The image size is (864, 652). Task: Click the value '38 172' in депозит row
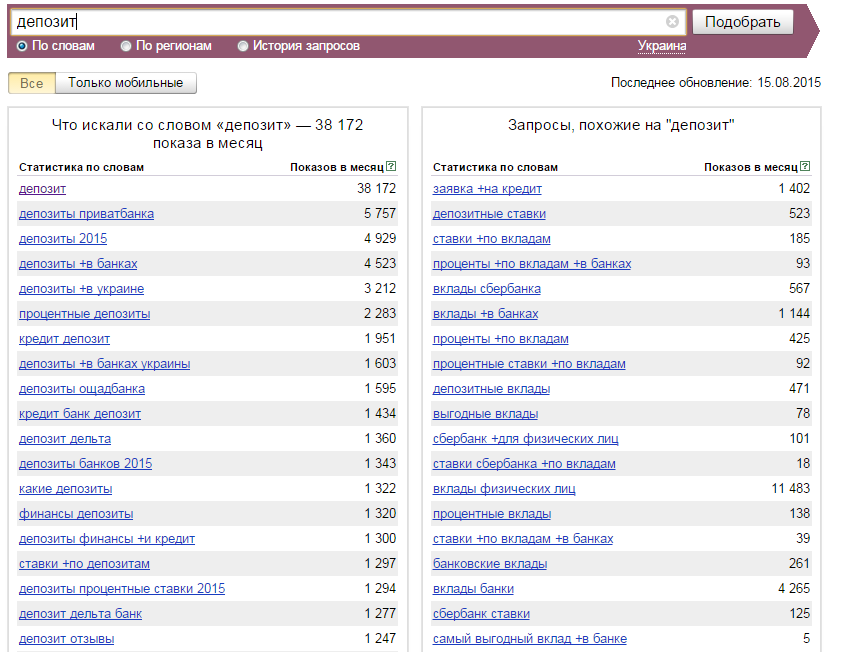click(376, 188)
